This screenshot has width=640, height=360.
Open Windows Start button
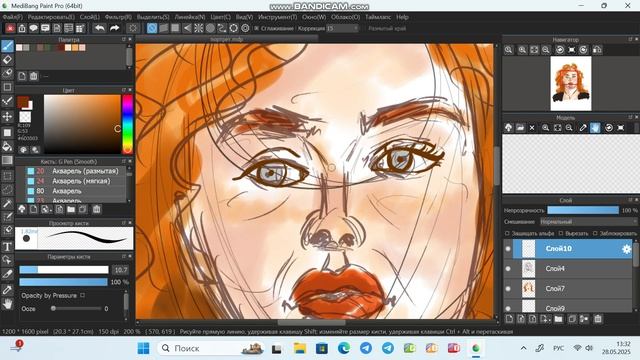[143, 348]
